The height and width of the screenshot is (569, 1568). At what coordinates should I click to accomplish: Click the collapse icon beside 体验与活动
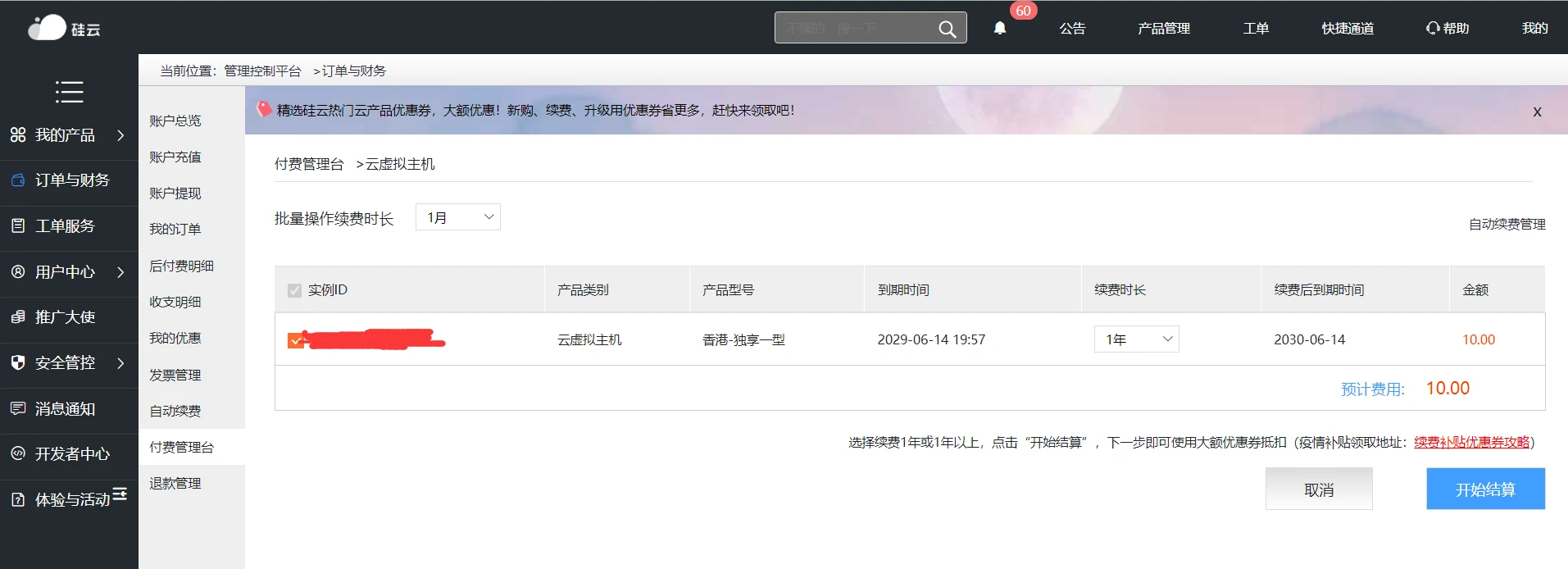[x=120, y=494]
